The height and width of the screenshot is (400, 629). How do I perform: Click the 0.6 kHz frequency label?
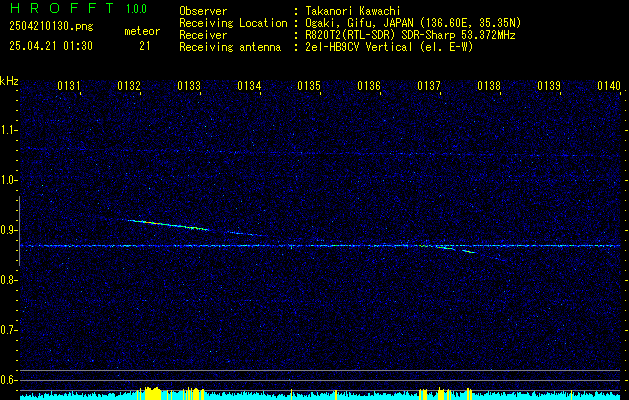(x=8, y=380)
